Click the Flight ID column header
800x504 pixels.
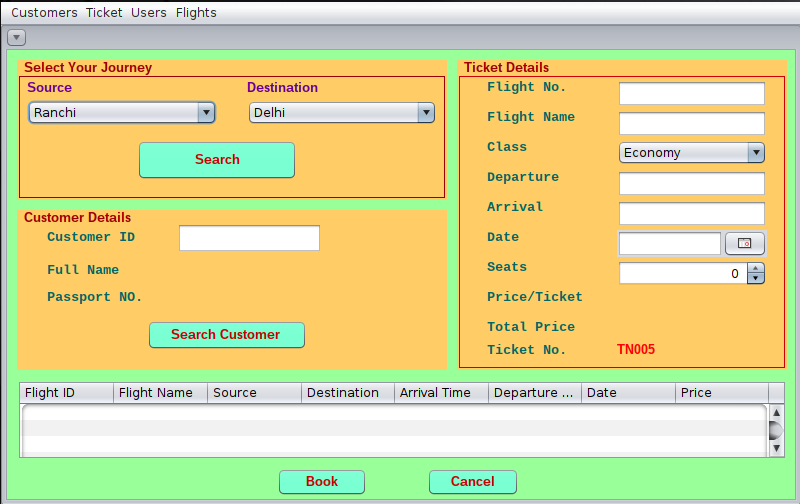click(66, 393)
